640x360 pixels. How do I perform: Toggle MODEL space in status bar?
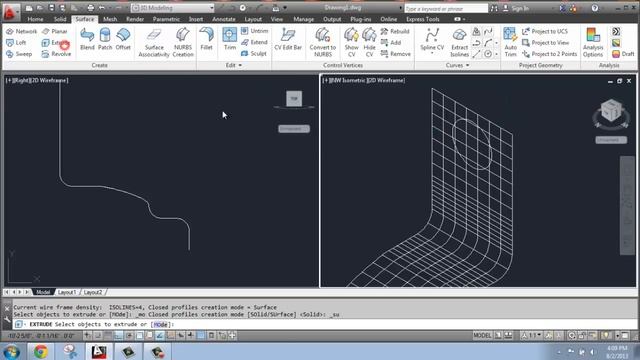482,336
